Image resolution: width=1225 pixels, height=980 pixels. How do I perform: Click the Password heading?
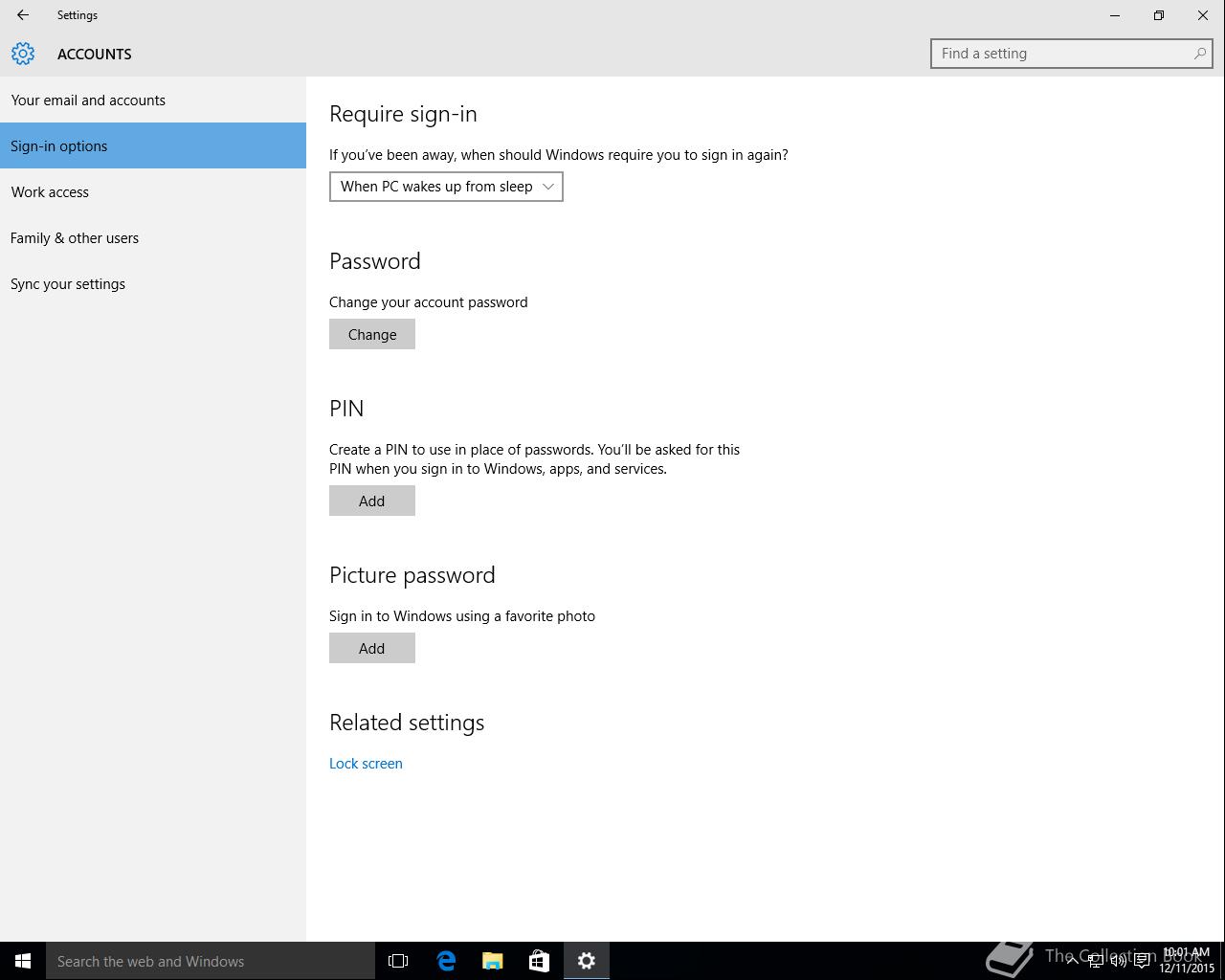375,261
